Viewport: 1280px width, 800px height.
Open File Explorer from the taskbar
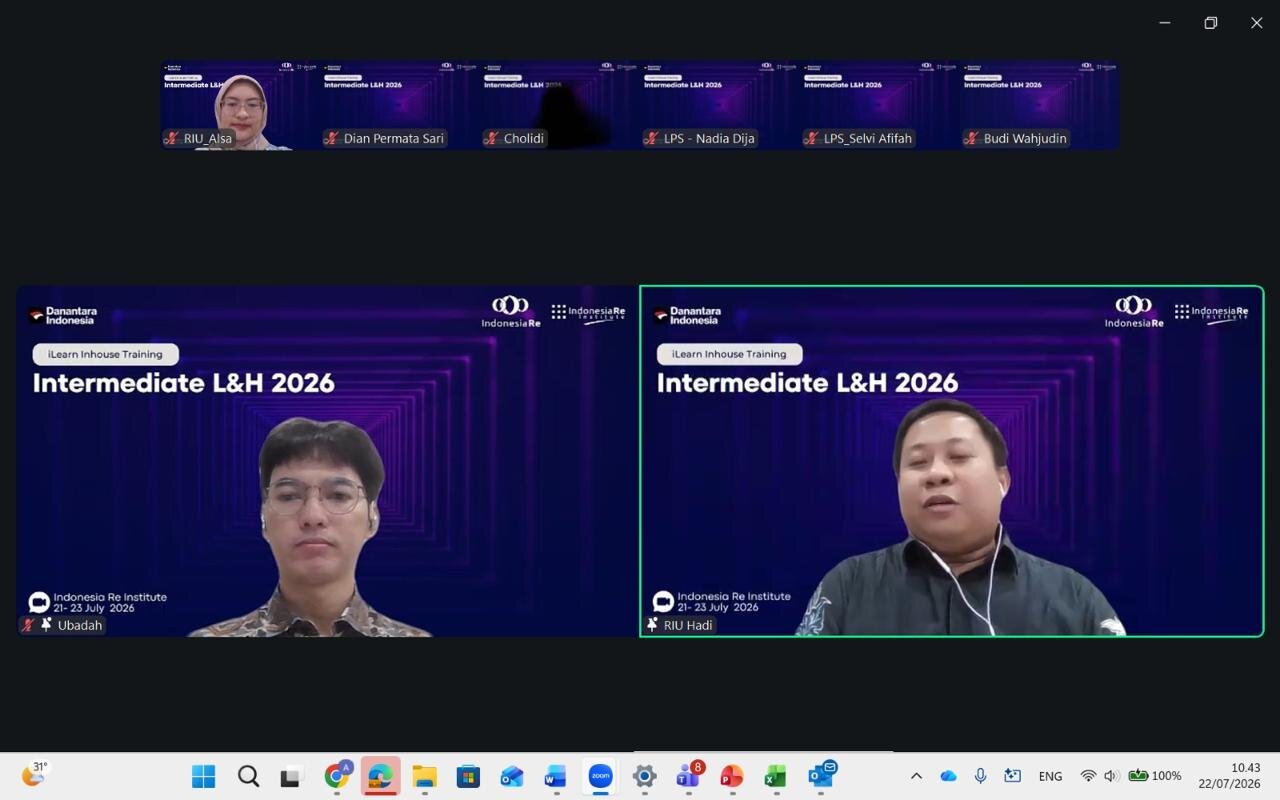point(425,776)
